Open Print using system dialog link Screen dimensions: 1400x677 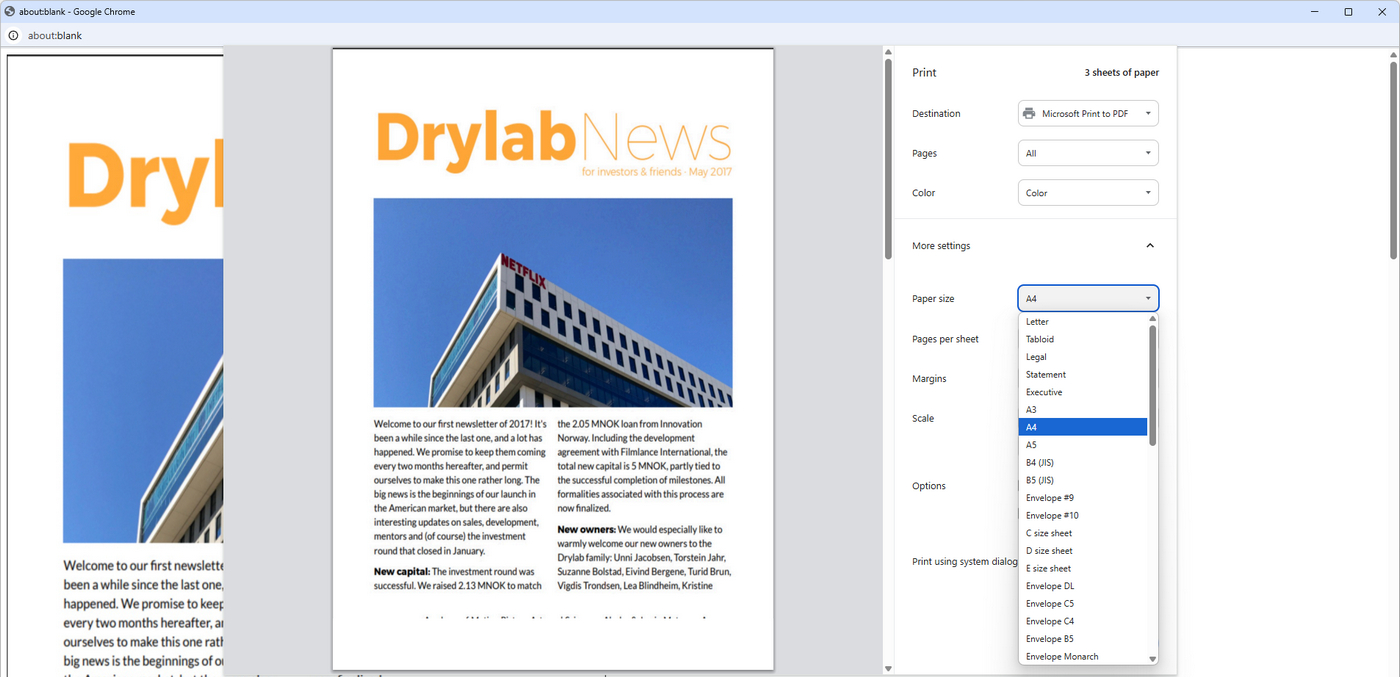(965, 562)
